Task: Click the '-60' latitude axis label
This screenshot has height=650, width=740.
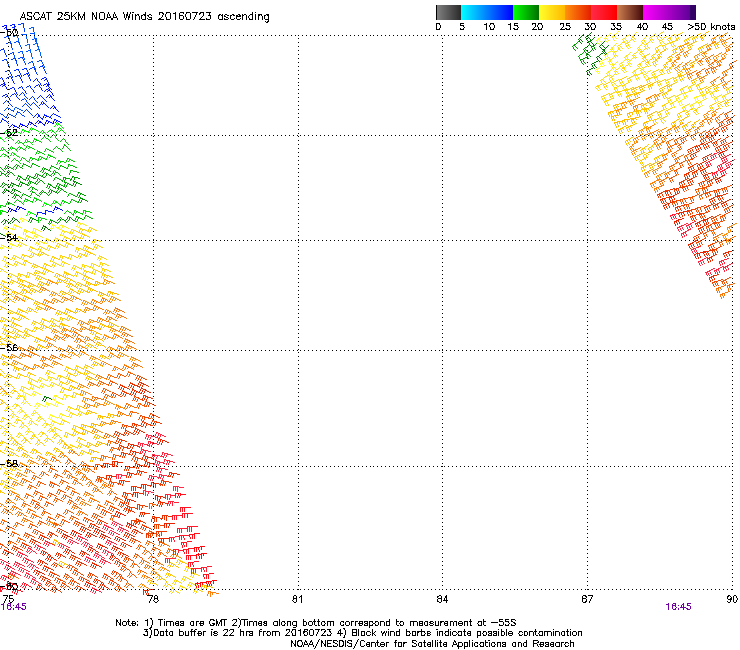Action: (9, 587)
